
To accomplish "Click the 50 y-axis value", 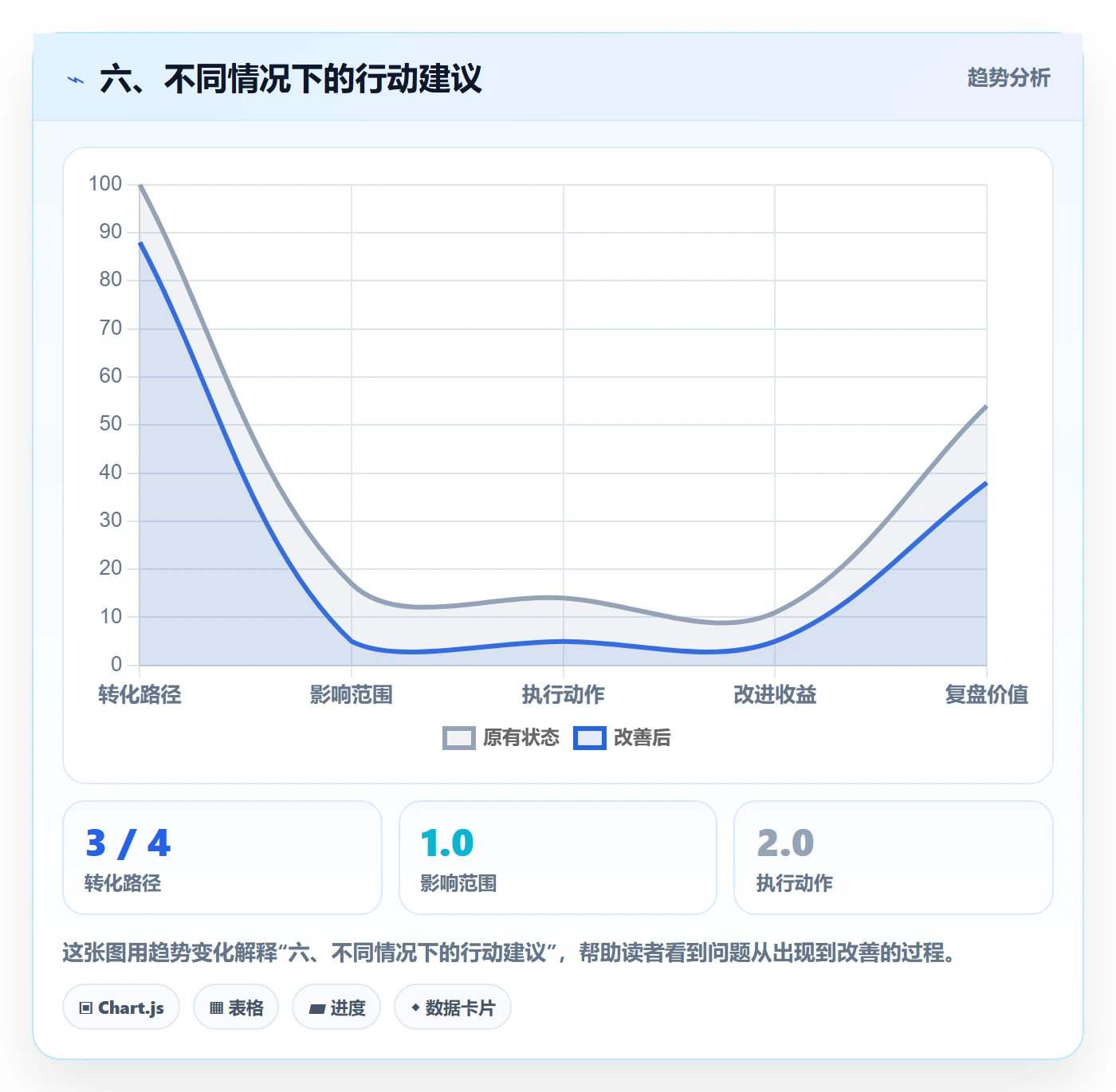I will [111, 424].
